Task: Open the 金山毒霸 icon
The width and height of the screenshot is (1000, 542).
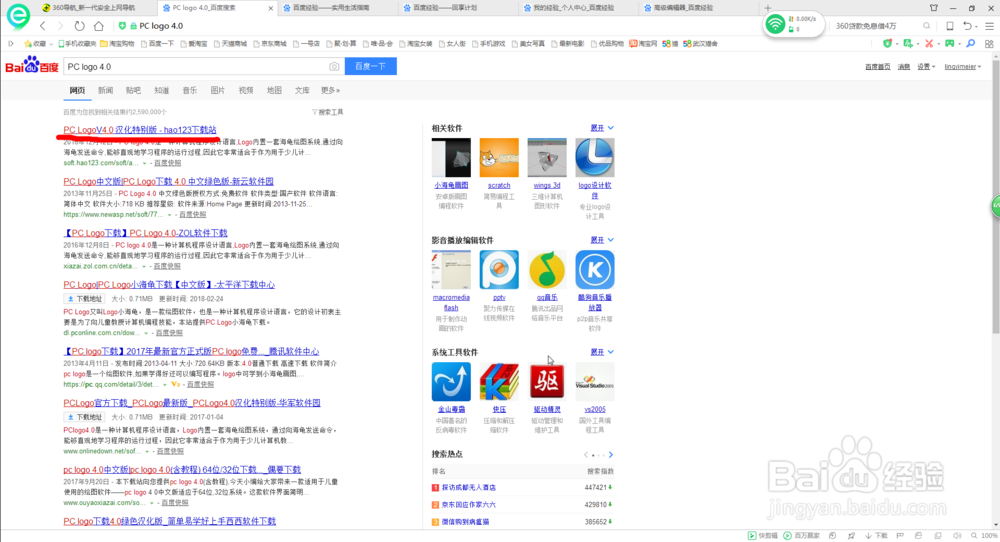Action: point(451,381)
